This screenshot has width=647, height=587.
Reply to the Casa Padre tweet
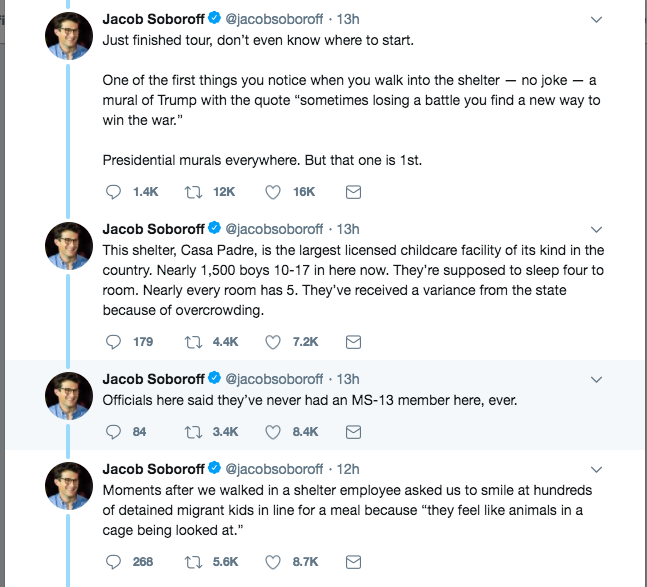113,341
